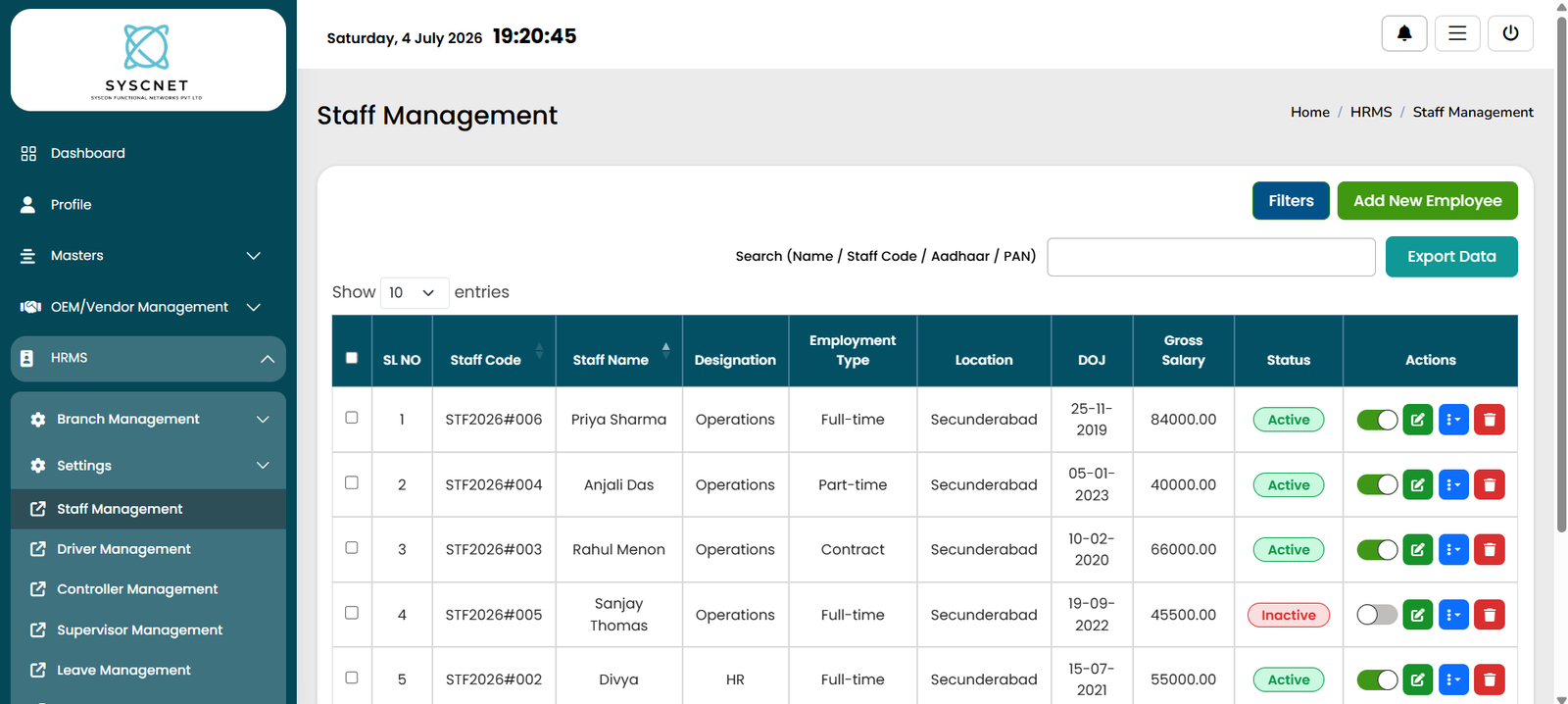Image resolution: width=1568 pixels, height=704 pixels.
Task: Expand the Settings submenu
Action: point(148,466)
